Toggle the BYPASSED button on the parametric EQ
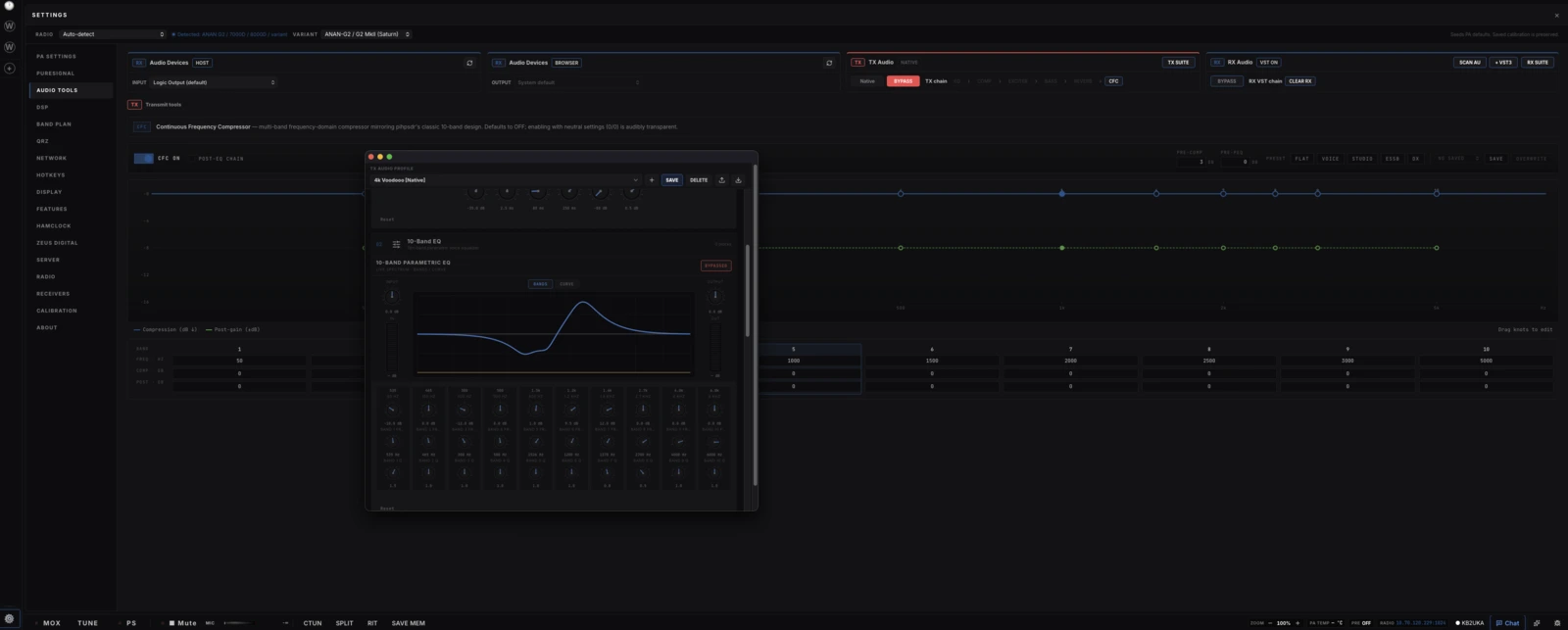The image size is (1568, 630). pos(715,266)
